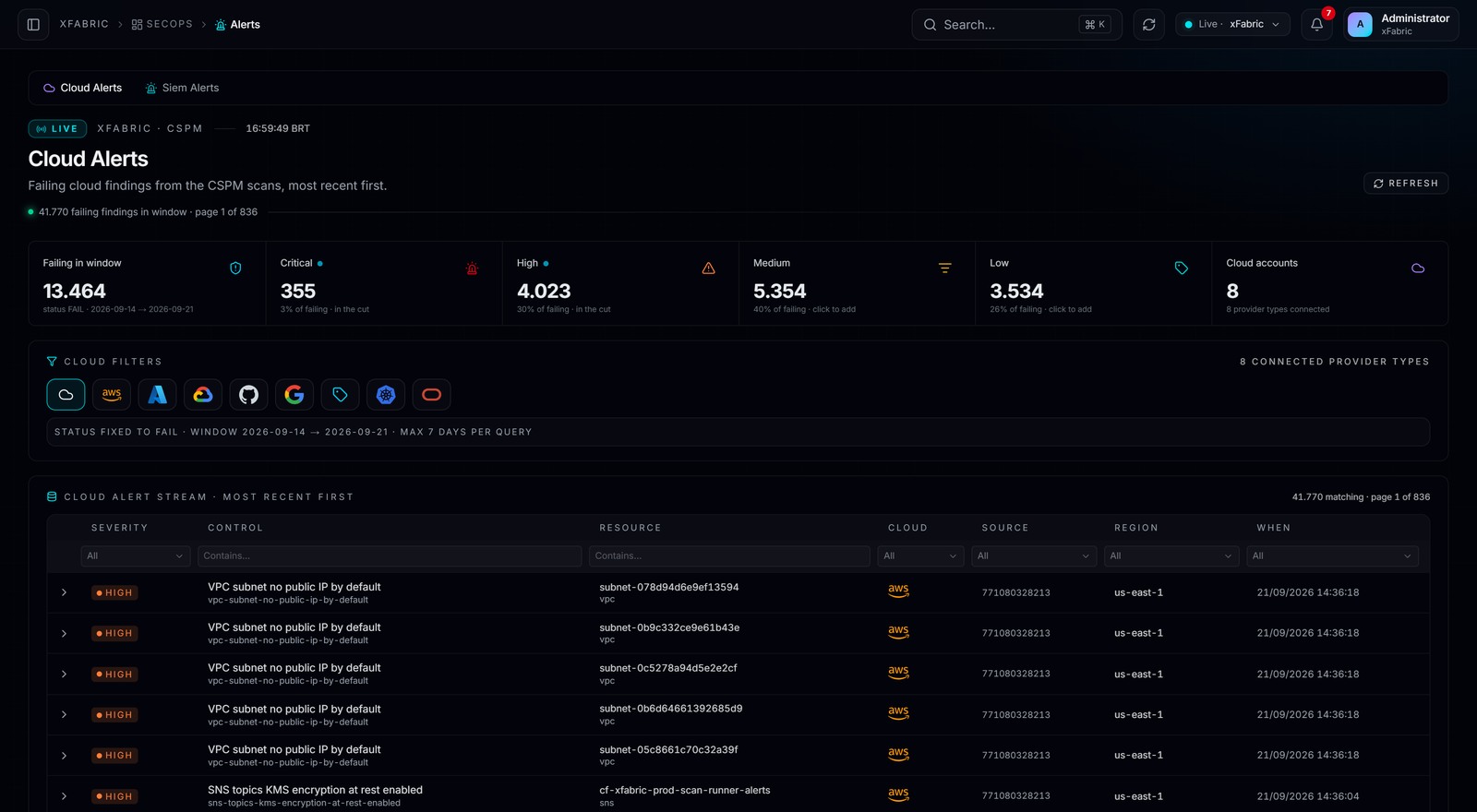Expand row for subnet-05c8661c70c32a39f

[64, 755]
